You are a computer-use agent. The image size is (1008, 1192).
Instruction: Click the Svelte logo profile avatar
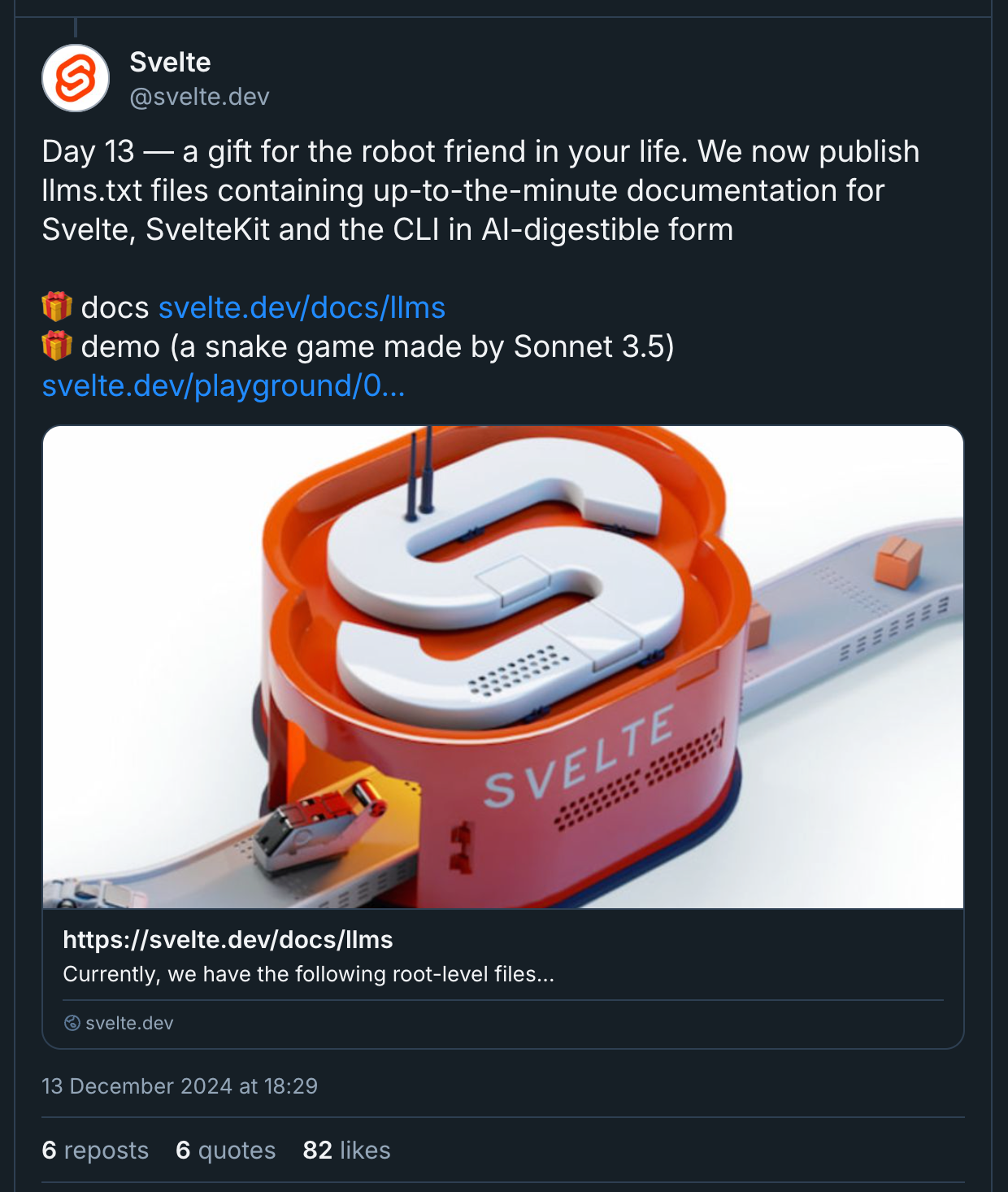[x=77, y=80]
